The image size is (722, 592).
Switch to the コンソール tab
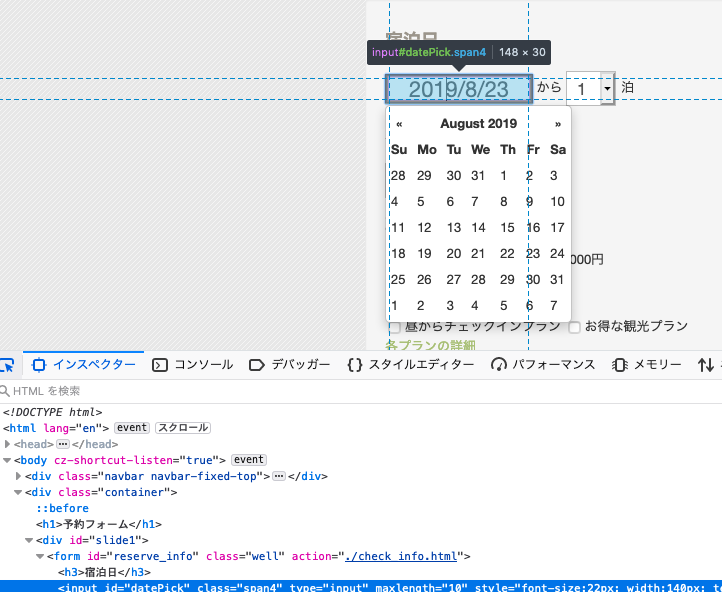(193, 365)
